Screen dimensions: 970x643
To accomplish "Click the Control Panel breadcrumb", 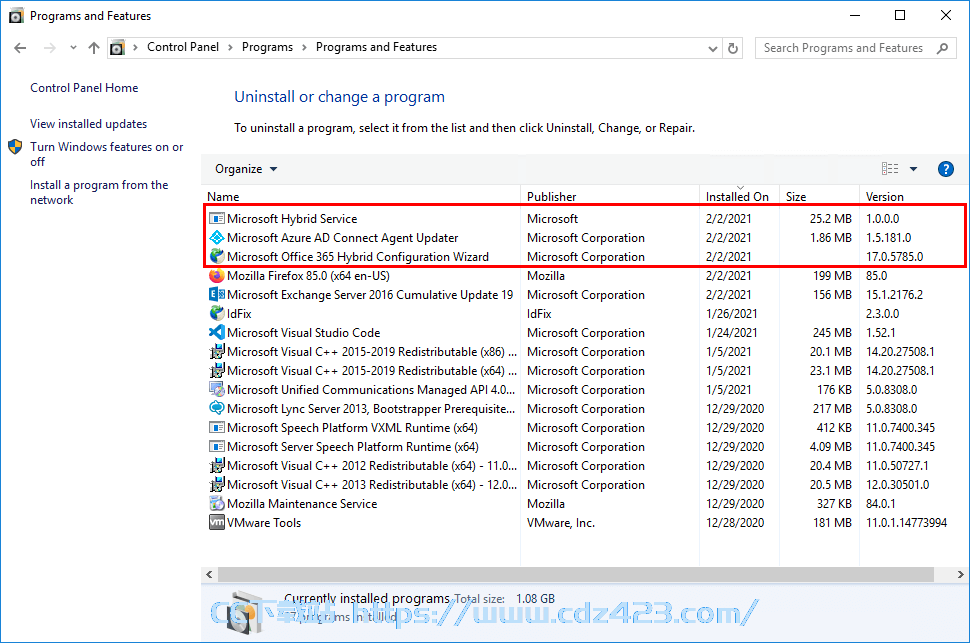I will pos(183,47).
